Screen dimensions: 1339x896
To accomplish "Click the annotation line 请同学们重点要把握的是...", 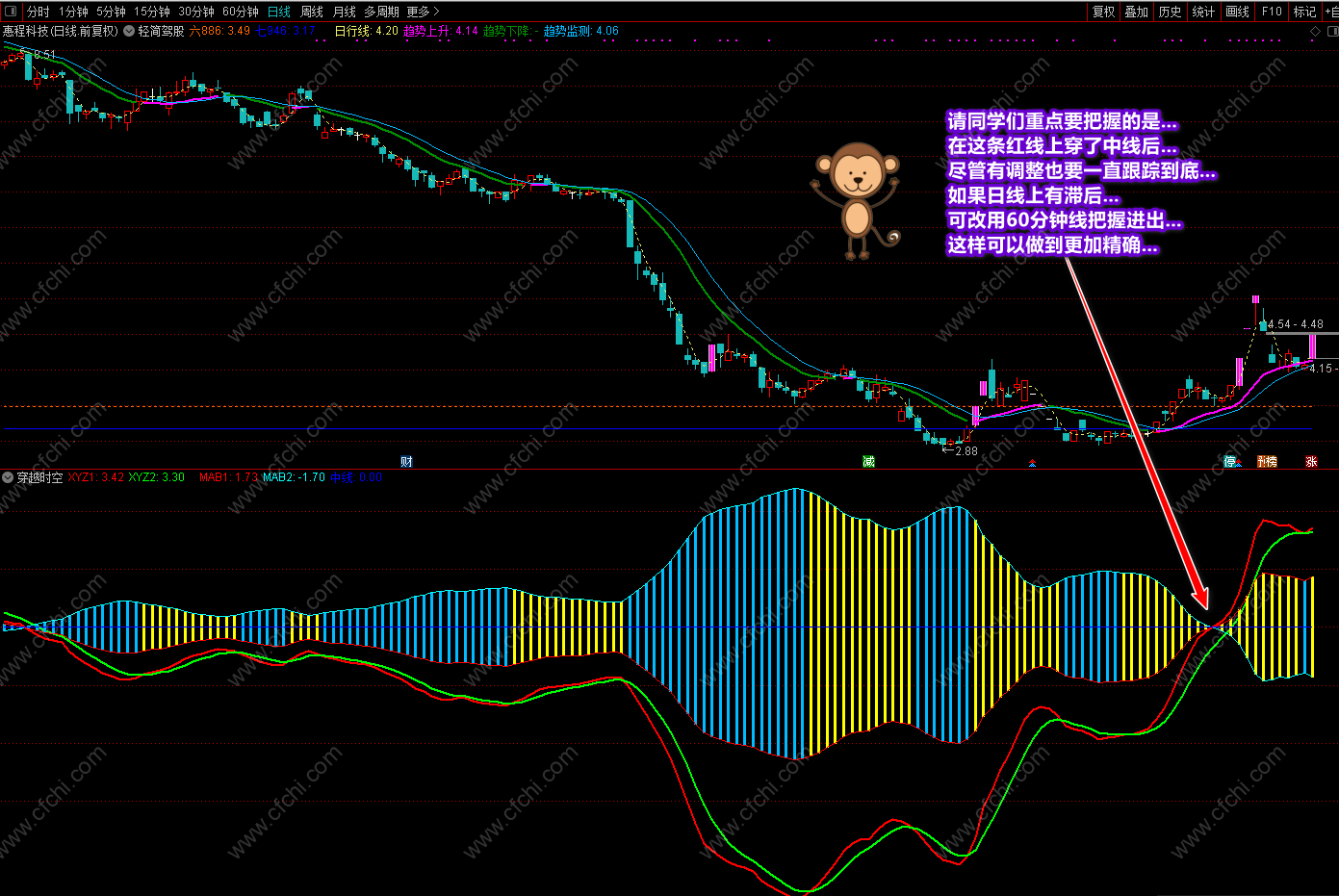I will 1062,121.
